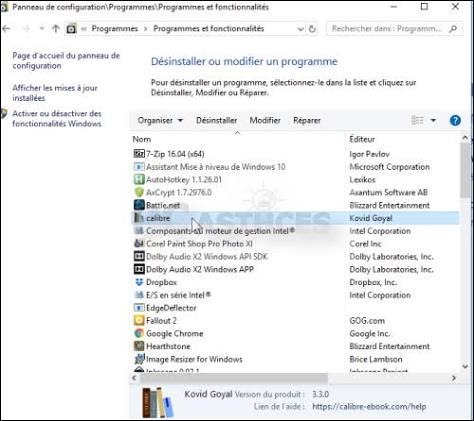
Task: Click the Composants du moteur Intel icon
Action: point(139,231)
